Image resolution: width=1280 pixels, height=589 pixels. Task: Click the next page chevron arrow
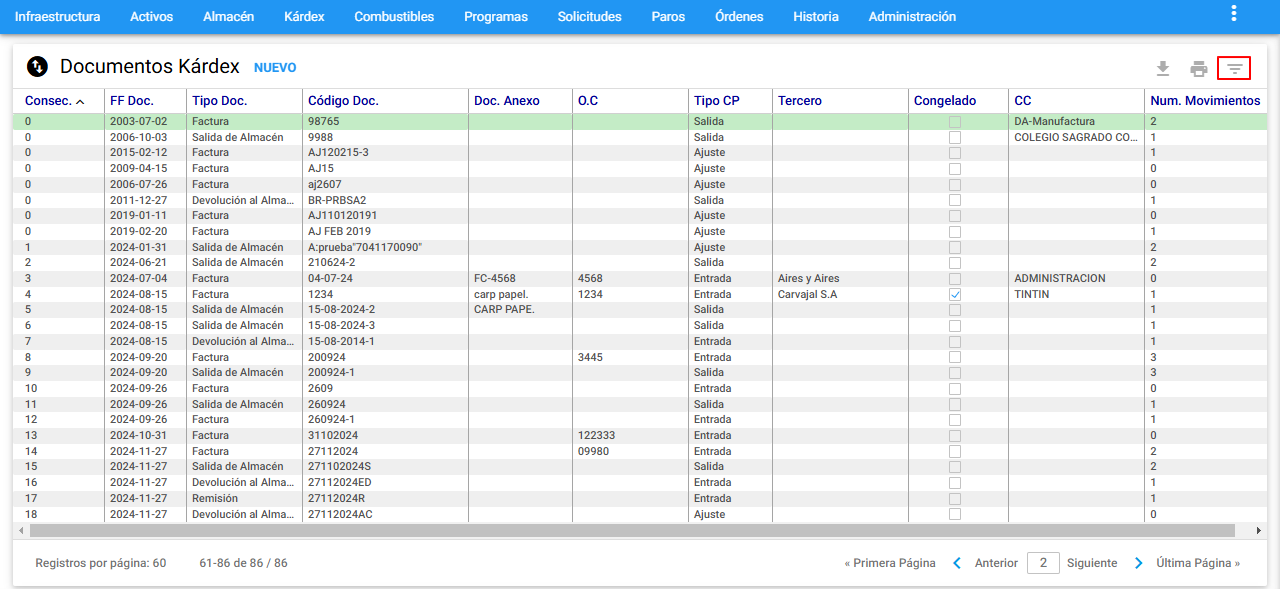click(x=1138, y=563)
